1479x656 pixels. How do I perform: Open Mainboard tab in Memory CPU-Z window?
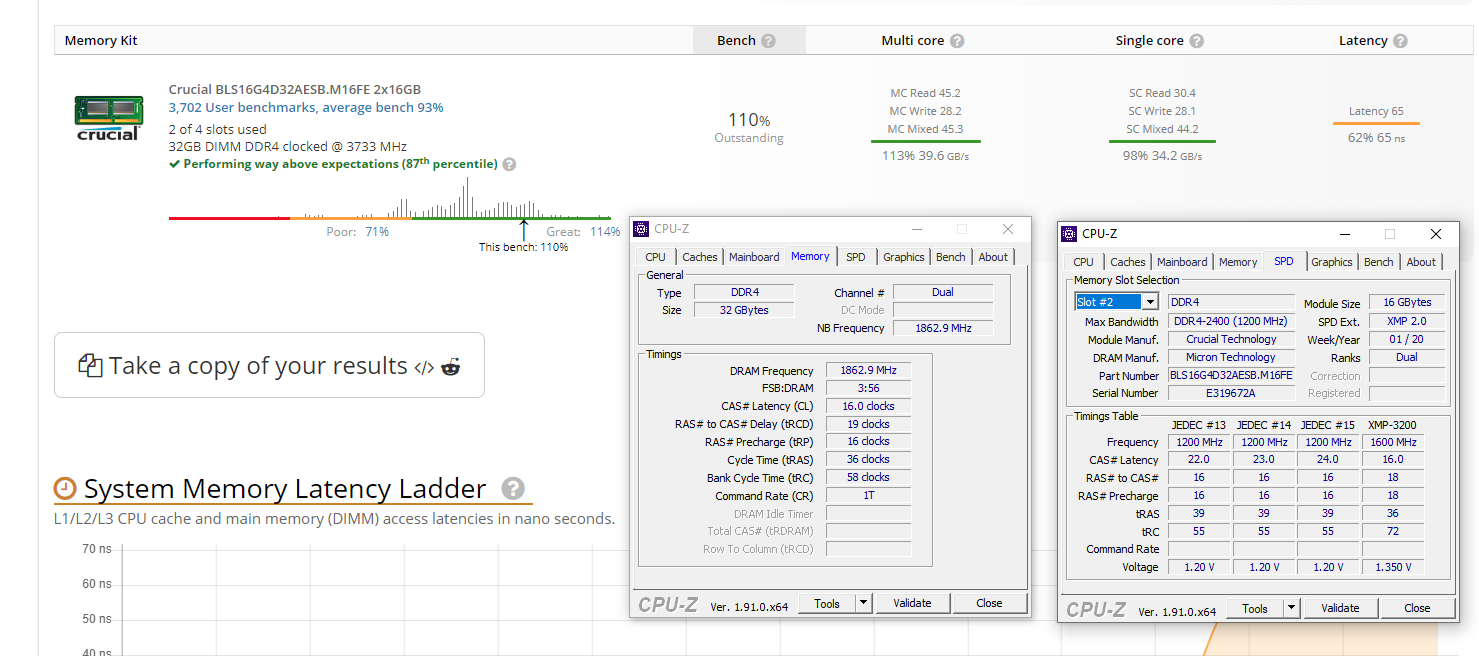point(754,257)
